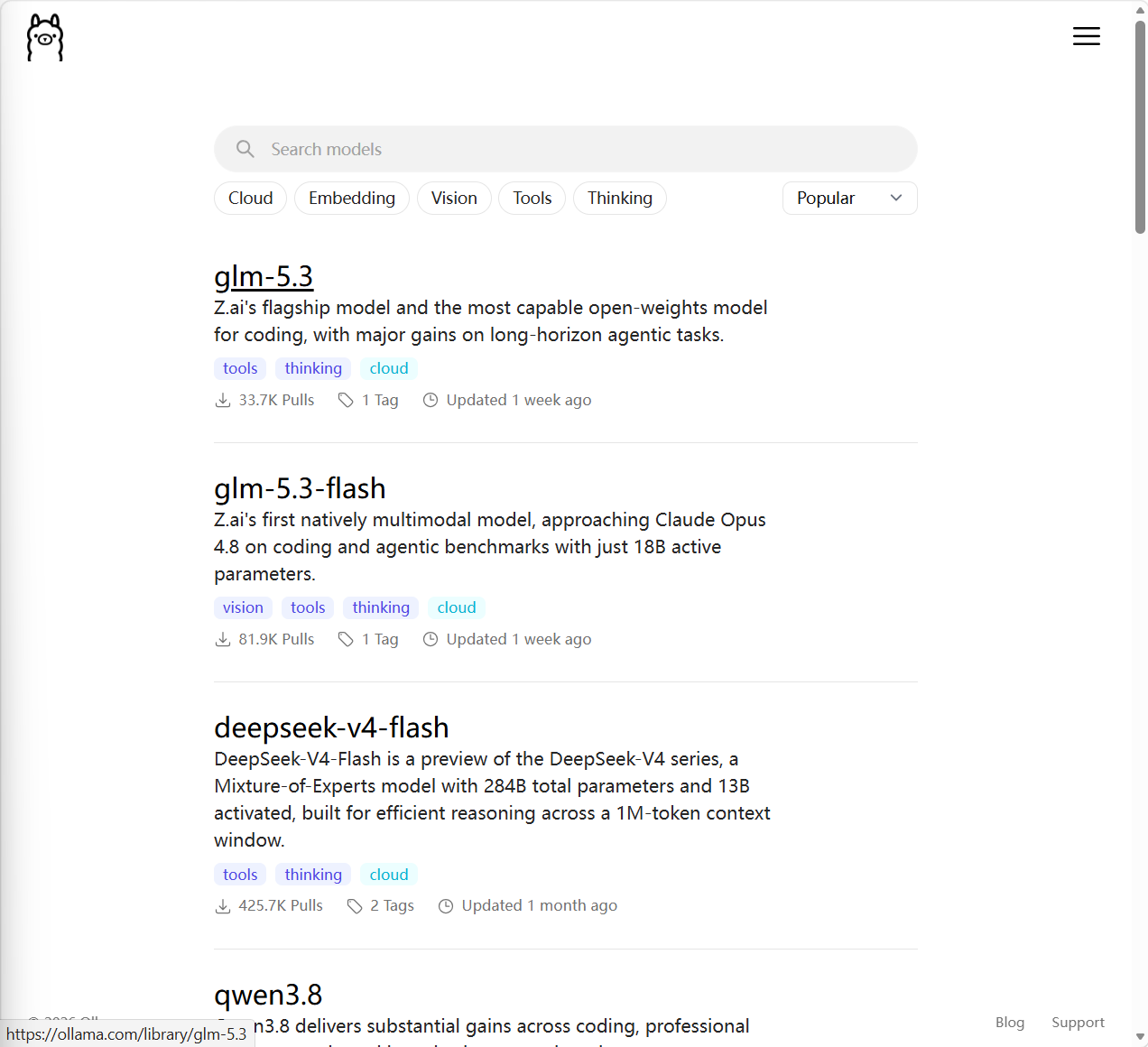Click the cloud tag under deepseek-v4-flash

(389, 875)
